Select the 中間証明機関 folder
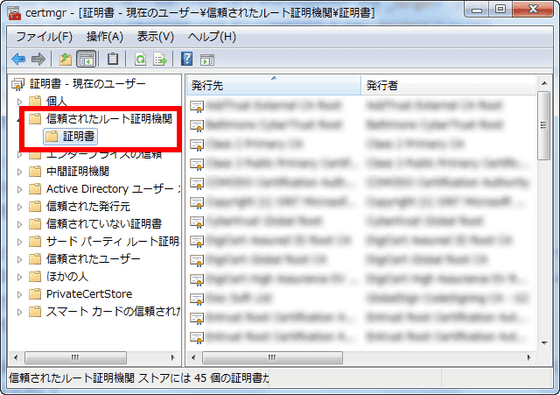This screenshot has height=395, width=560. pyautogui.click(x=78, y=171)
